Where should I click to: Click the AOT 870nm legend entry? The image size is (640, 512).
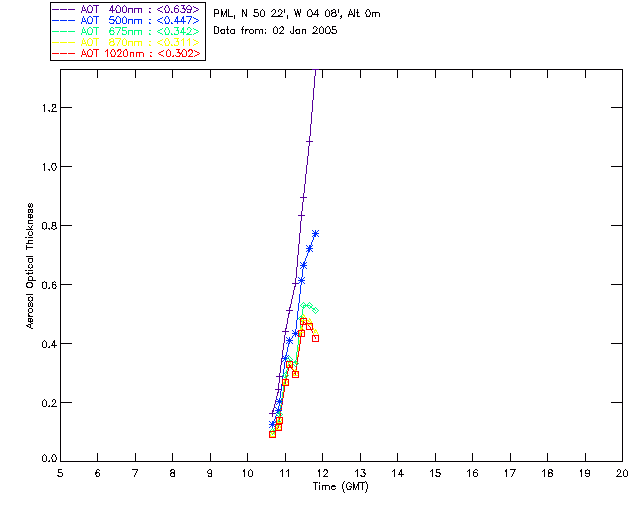126,42
